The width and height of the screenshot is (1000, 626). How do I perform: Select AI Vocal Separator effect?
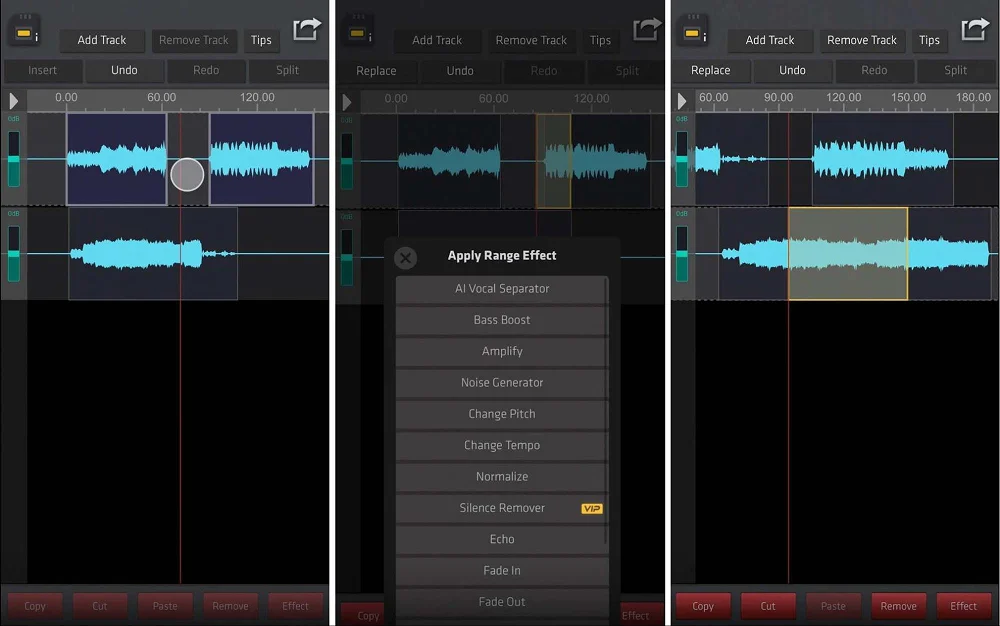tap(502, 289)
